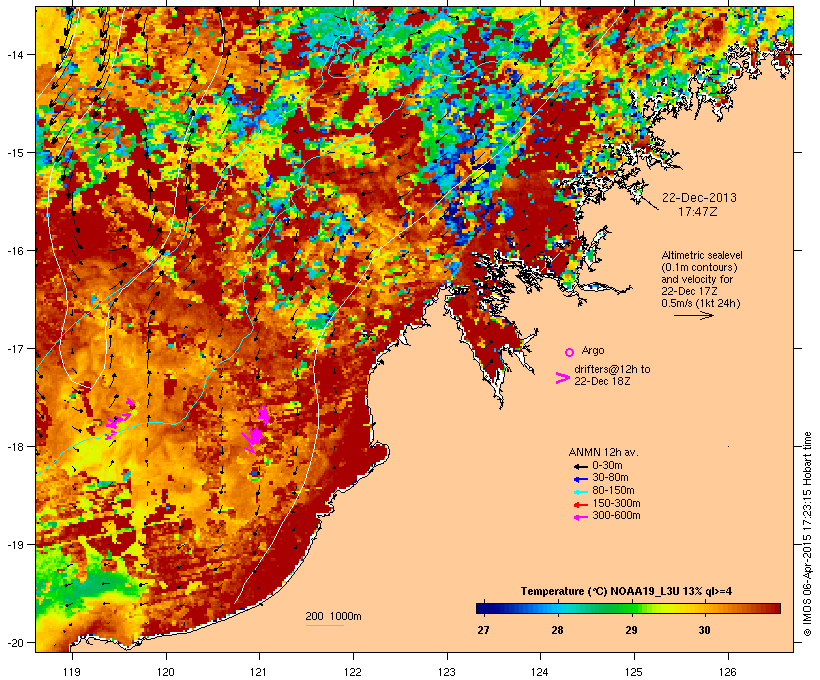Click the 80-150m depth label

pyautogui.click(x=613, y=490)
